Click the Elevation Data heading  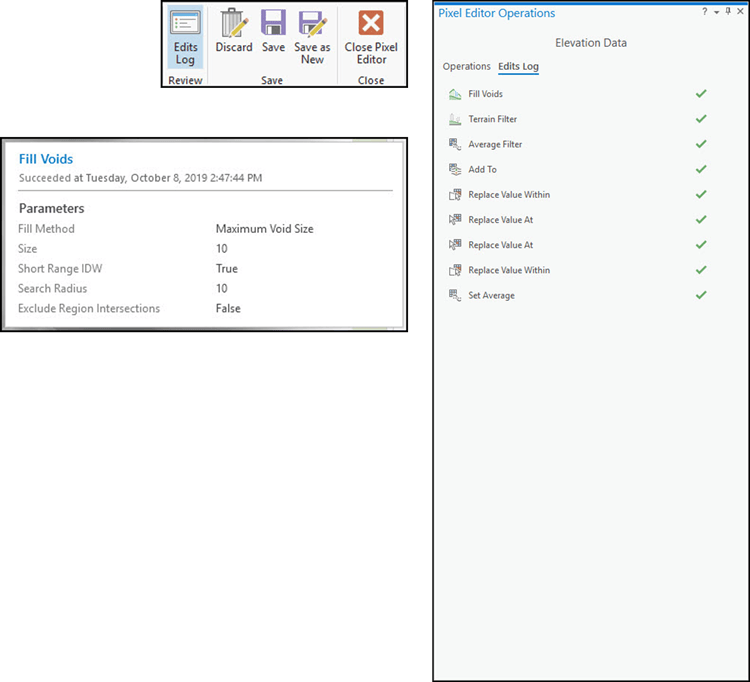tap(591, 43)
